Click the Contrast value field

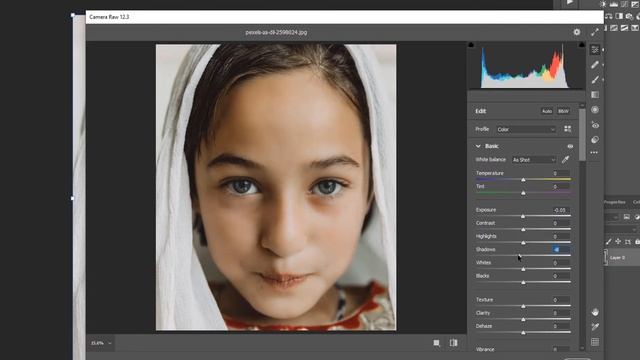560,223
